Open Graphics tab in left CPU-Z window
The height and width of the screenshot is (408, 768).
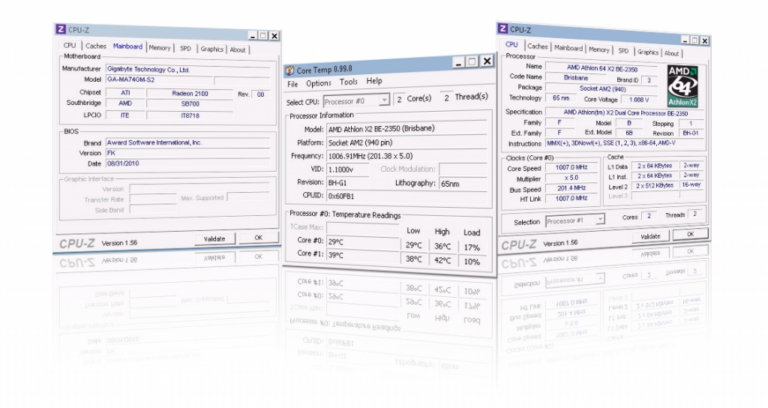pos(212,49)
